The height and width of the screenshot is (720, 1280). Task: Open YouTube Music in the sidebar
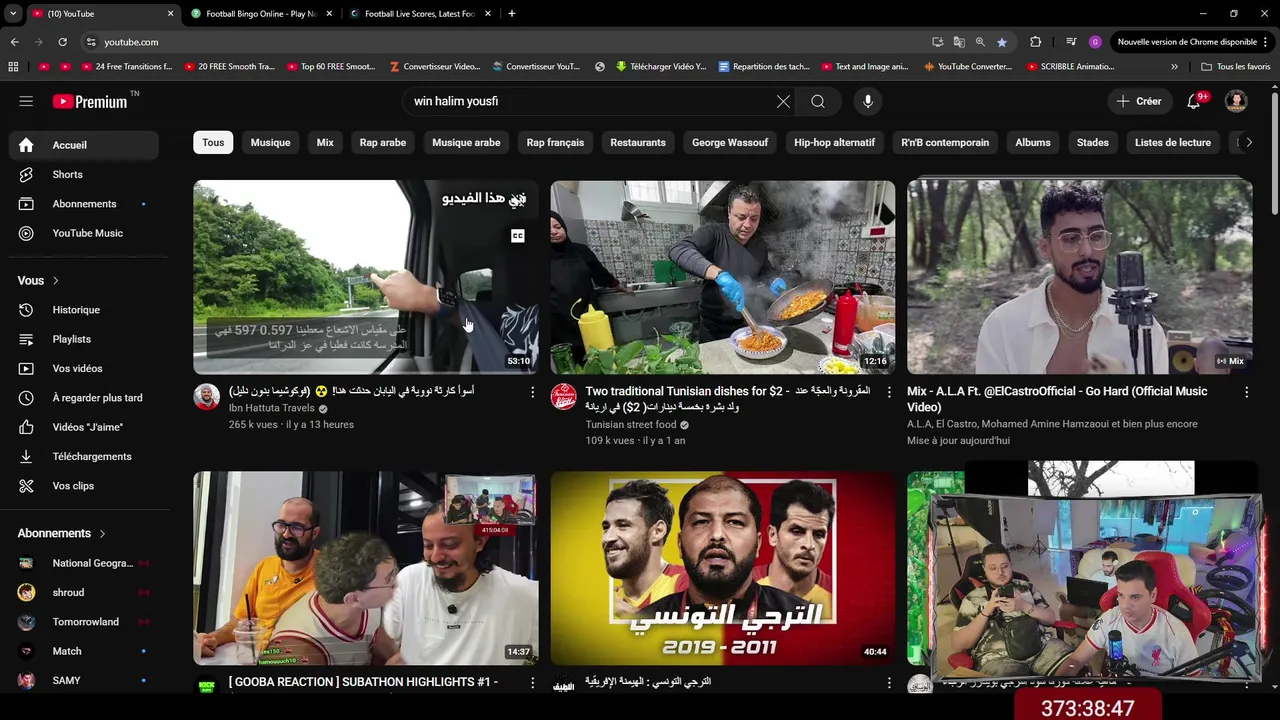(84, 233)
